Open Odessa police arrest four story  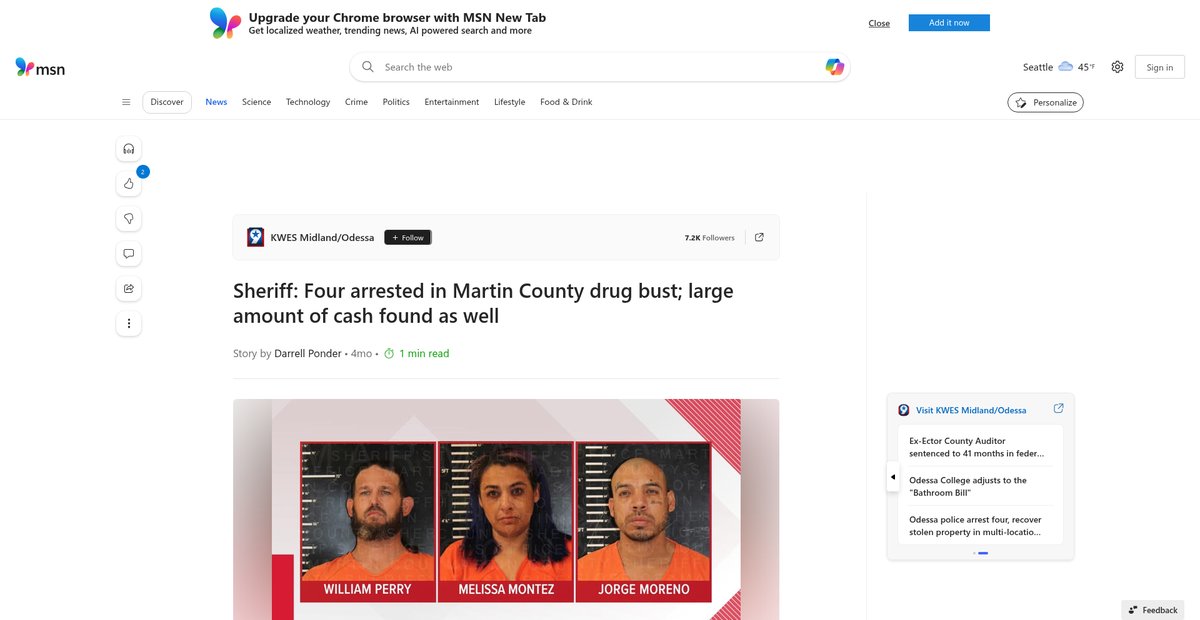pyautogui.click(x=975, y=526)
